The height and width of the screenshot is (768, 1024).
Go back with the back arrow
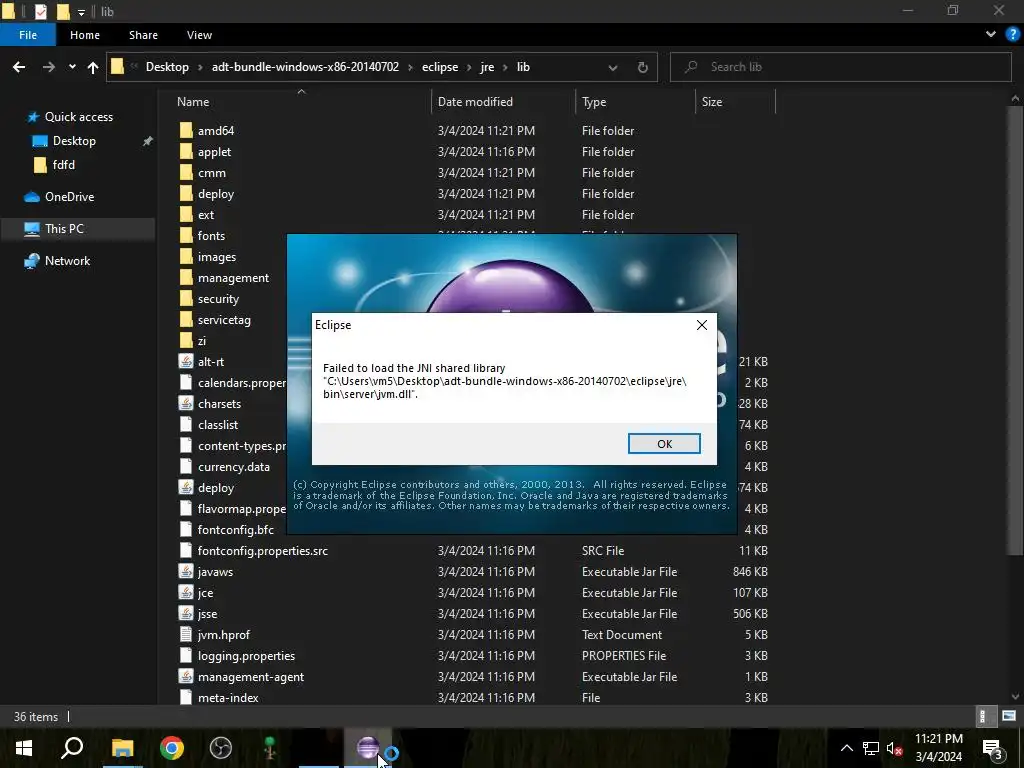(x=19, y=67)
